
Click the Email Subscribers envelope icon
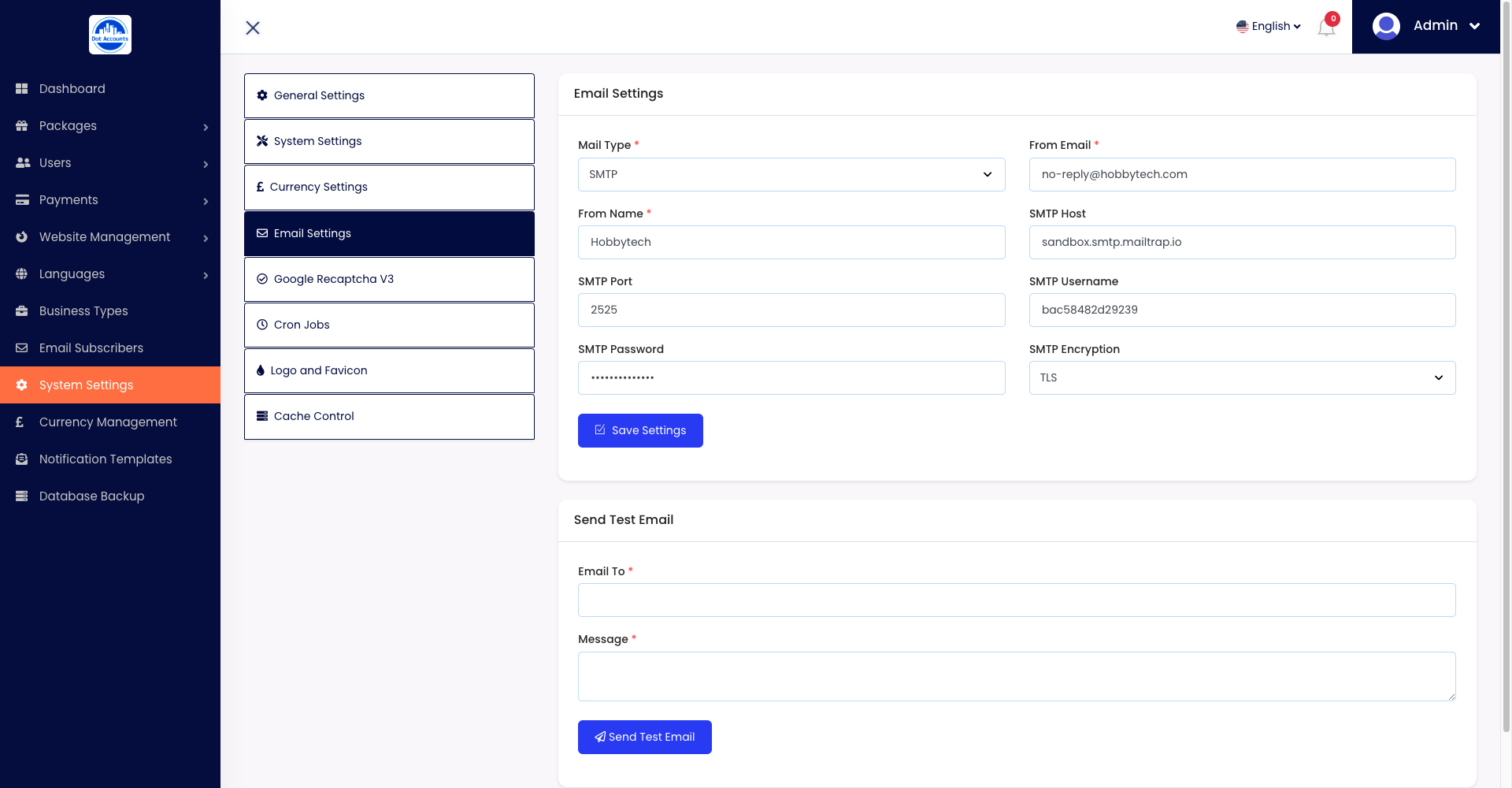22,348
